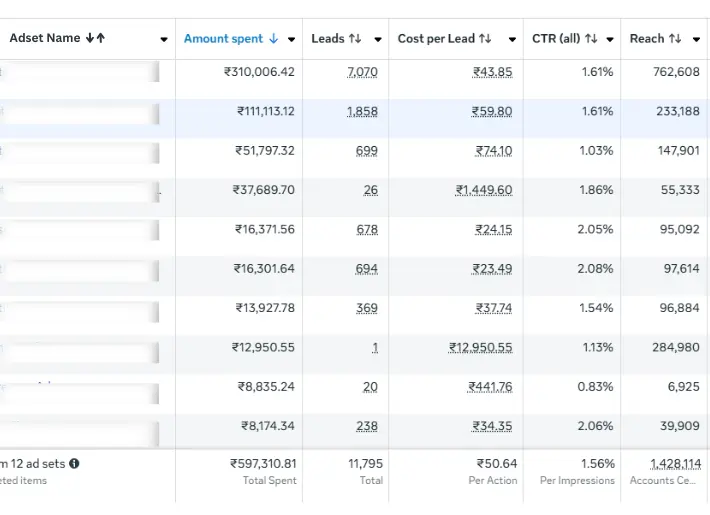Open the 1,858 leads breakdown link

point(362,111)
